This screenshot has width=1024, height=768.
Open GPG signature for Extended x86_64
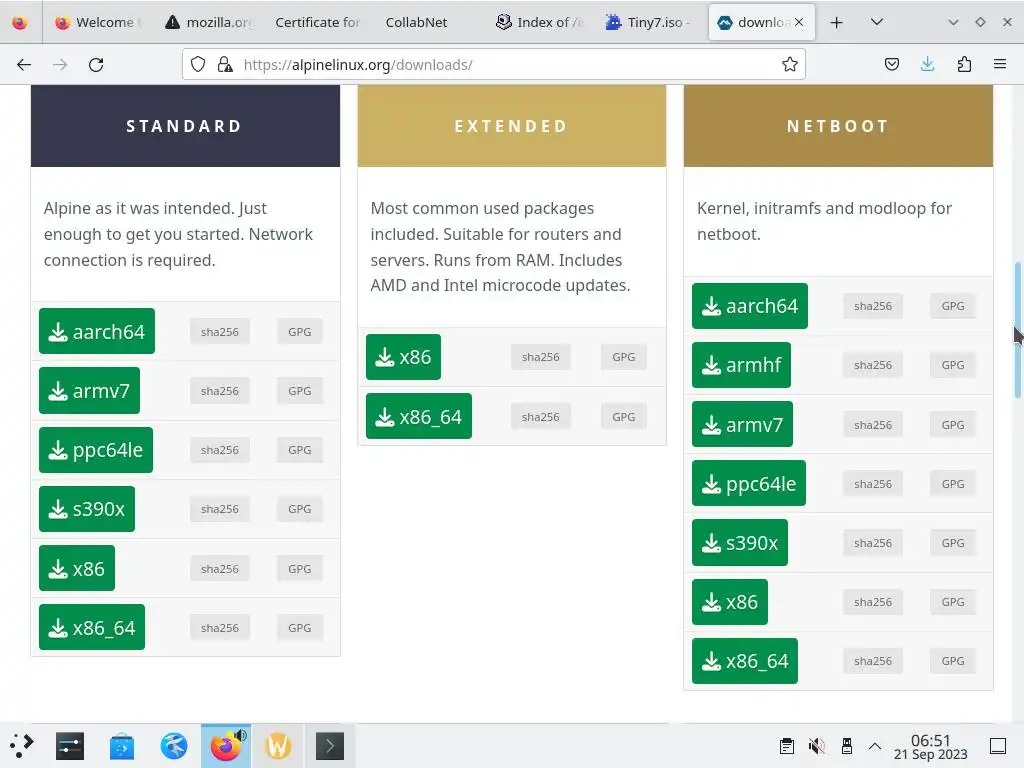pyautogui.click(x=624, y=417)
